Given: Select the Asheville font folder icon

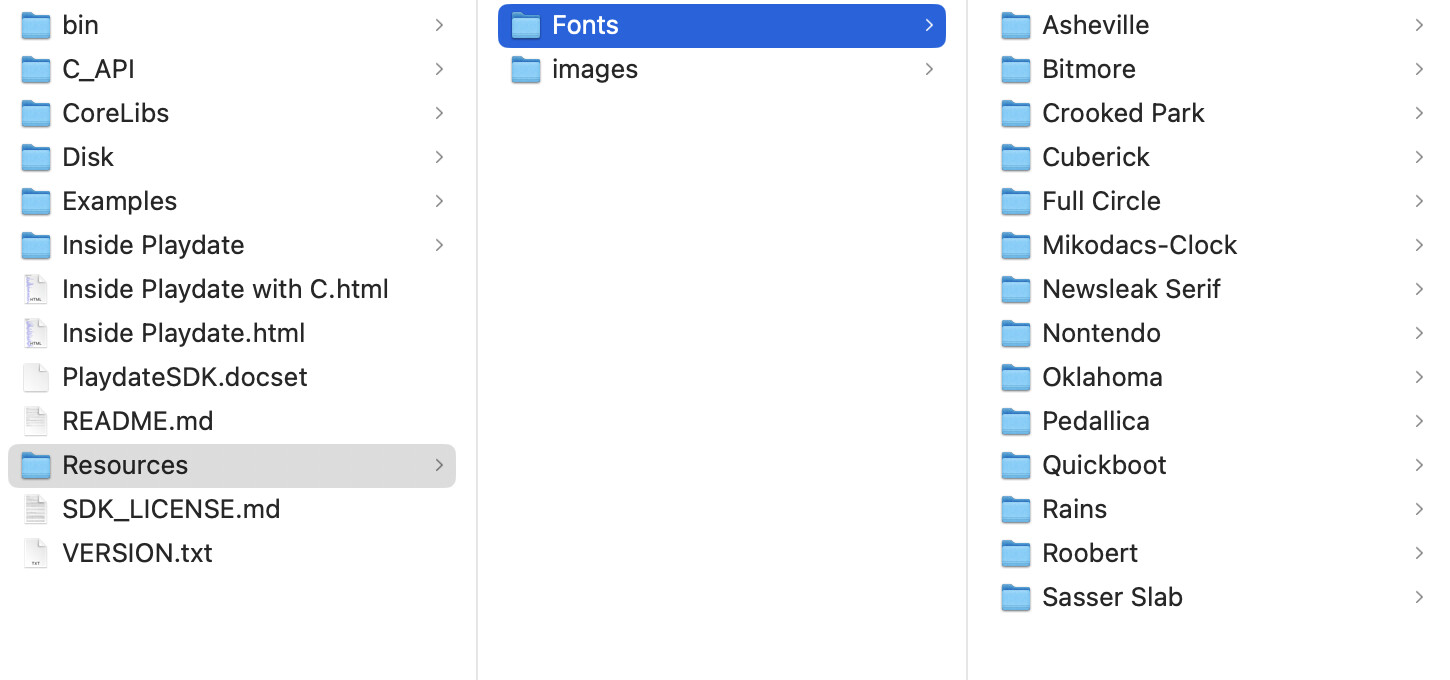Looking at the screenshot, I should pyautogui.click(x=1016, y=25).
